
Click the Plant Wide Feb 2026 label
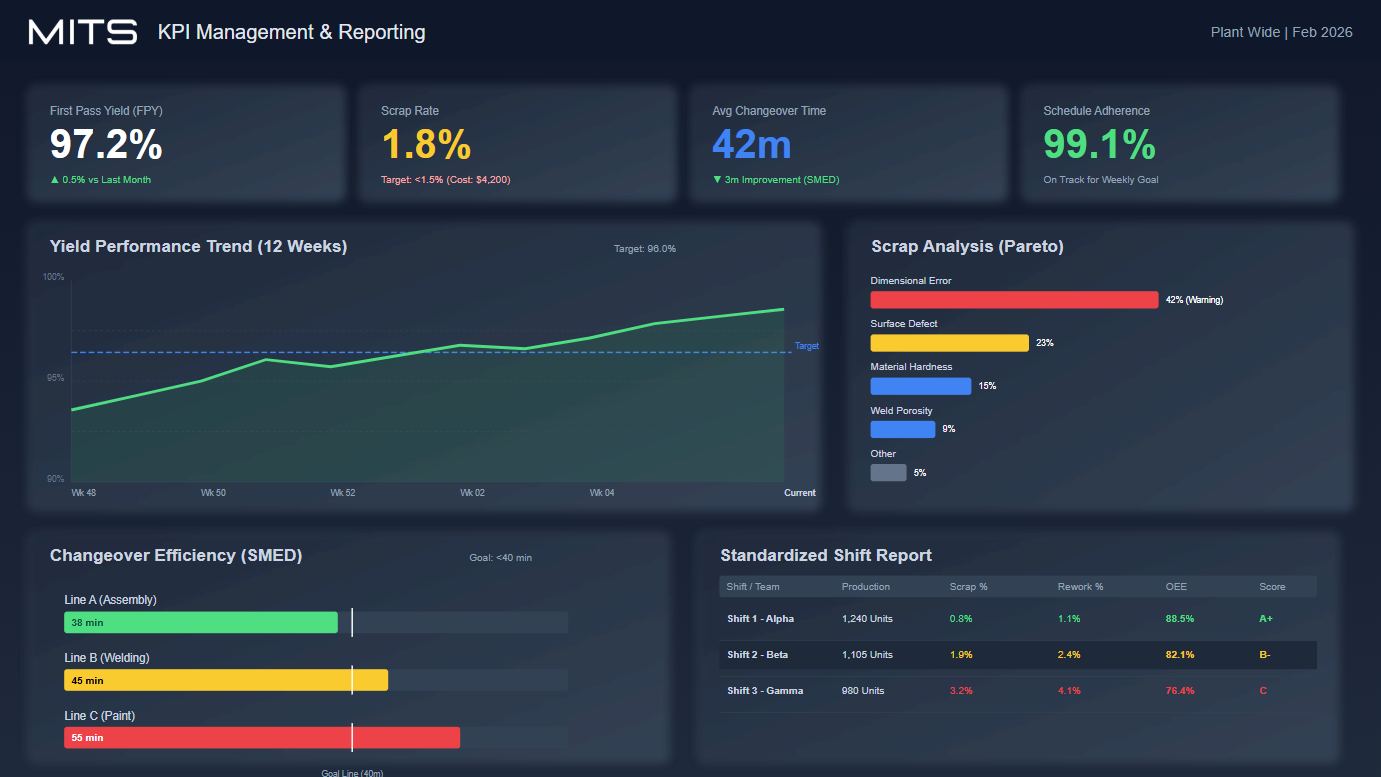coord(1281,32)
